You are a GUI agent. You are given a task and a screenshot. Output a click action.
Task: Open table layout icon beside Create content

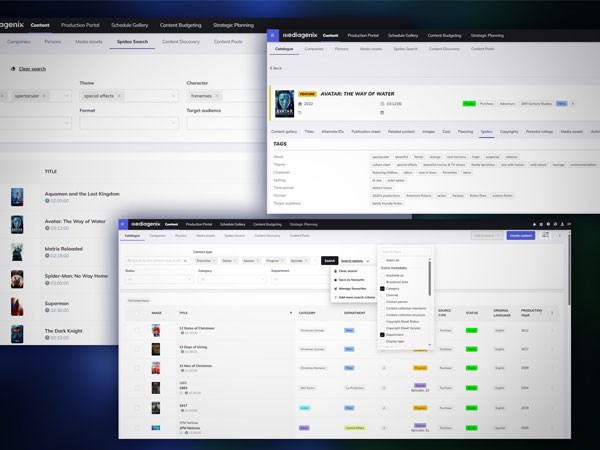545,235
